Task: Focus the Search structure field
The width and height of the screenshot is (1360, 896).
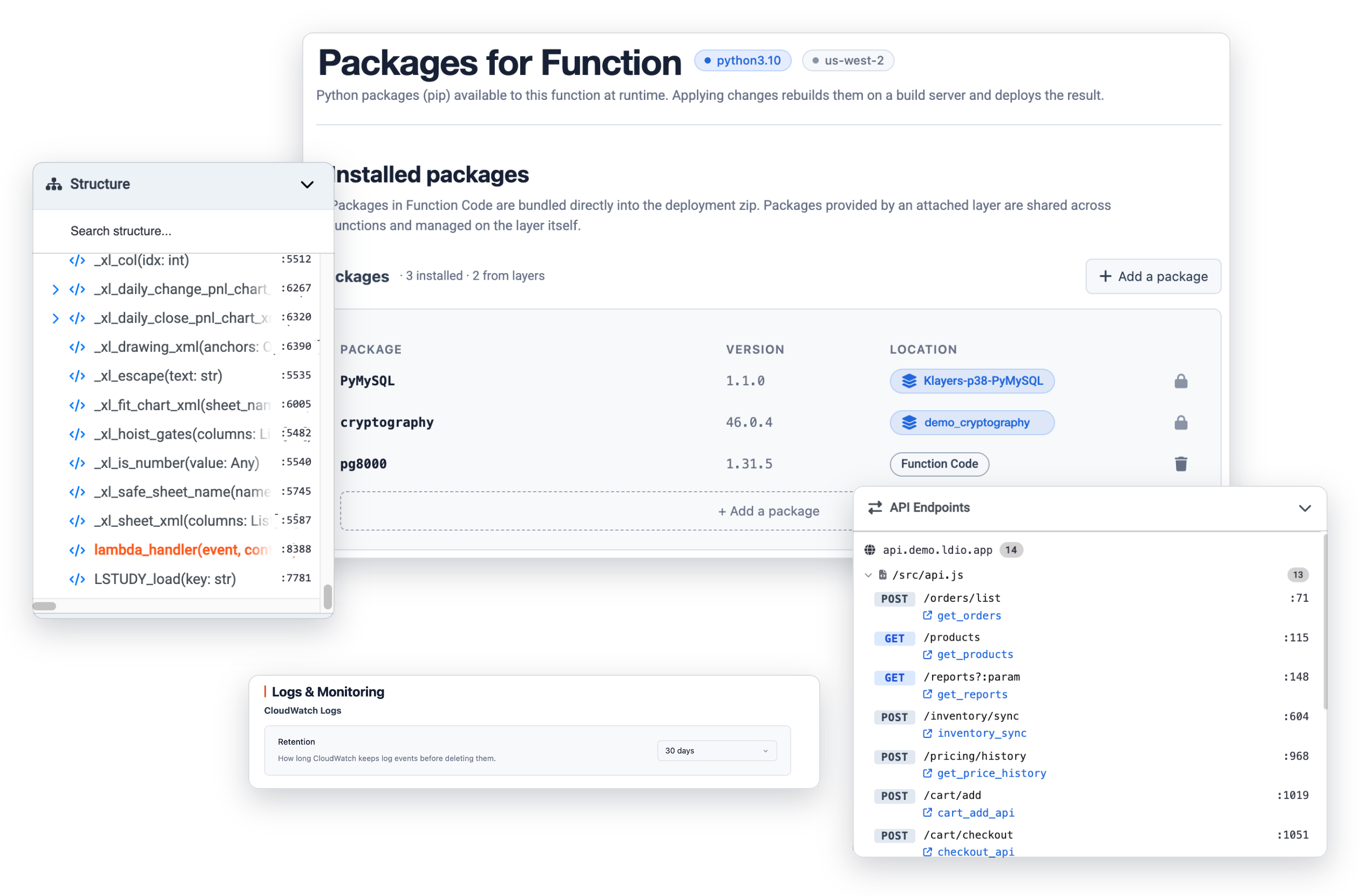Action: pyautogui.click(x=183, y=231)
